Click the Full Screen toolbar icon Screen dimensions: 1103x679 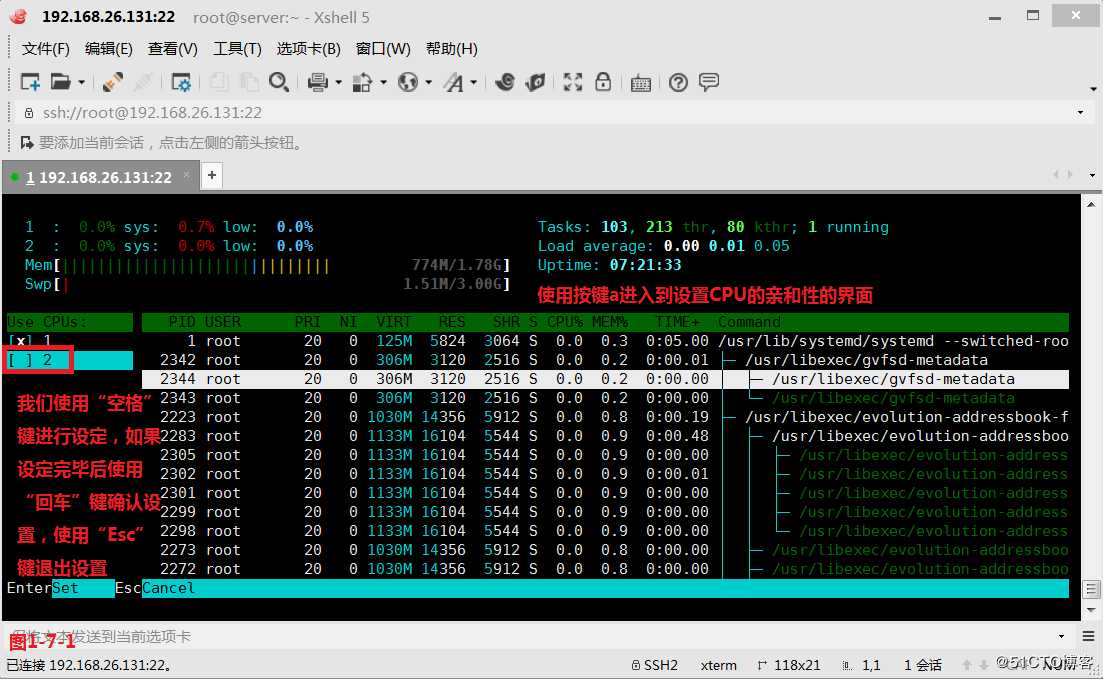tap(573, 82)
